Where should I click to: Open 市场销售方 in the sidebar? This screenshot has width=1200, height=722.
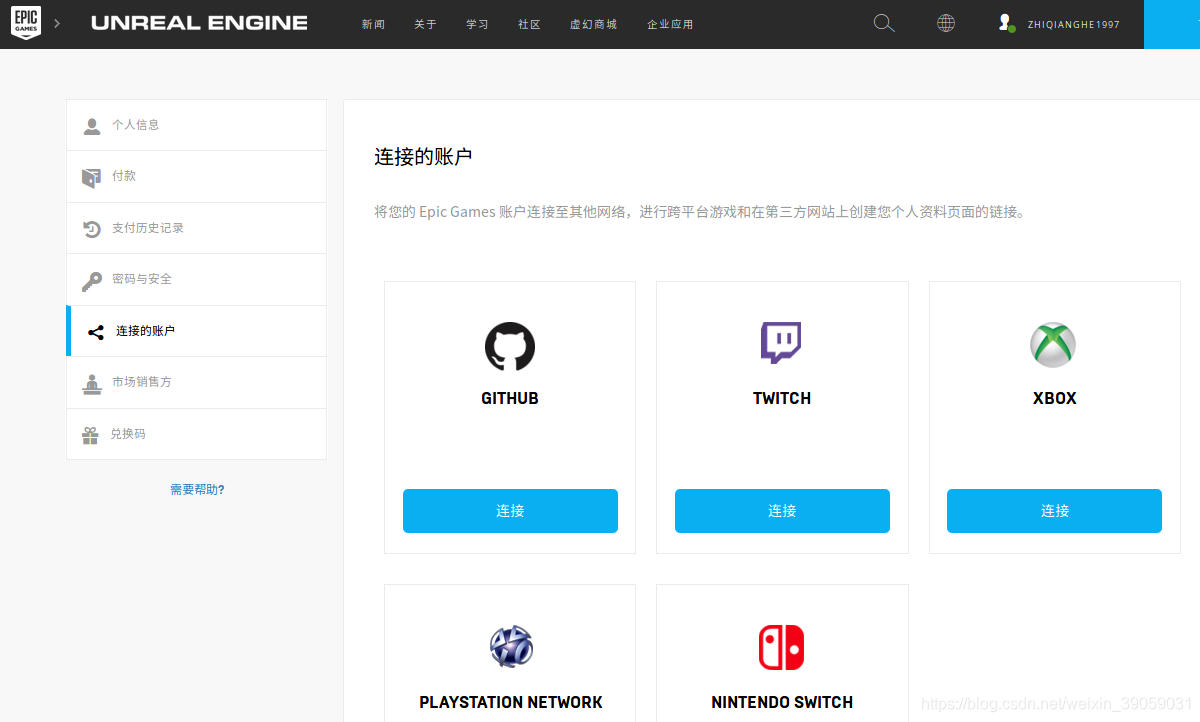pos(196,382)
